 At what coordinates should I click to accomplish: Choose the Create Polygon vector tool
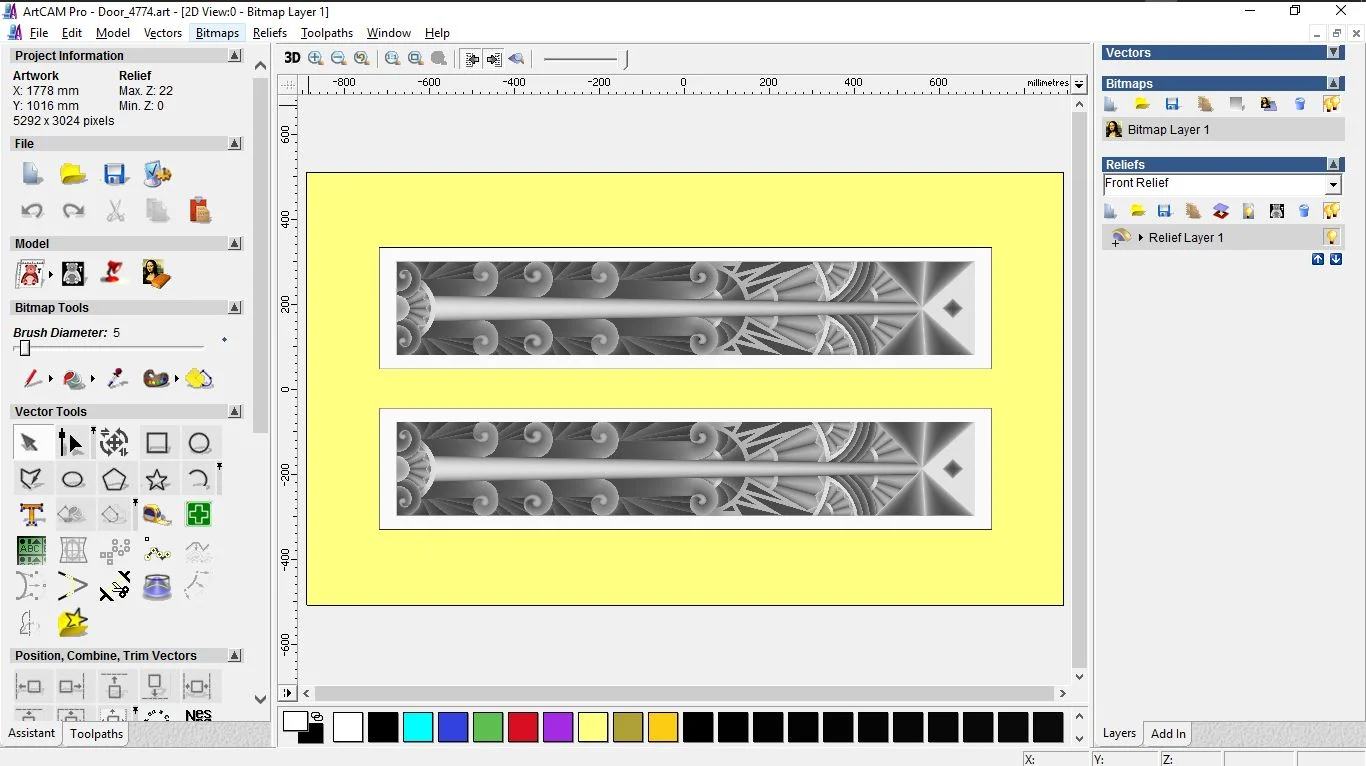click(114, 480)
